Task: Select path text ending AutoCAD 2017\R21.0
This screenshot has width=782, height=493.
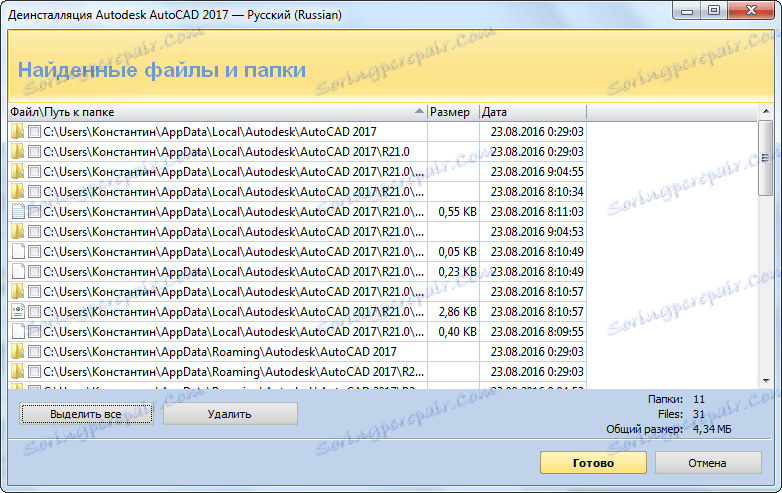Action: point(226,152)
